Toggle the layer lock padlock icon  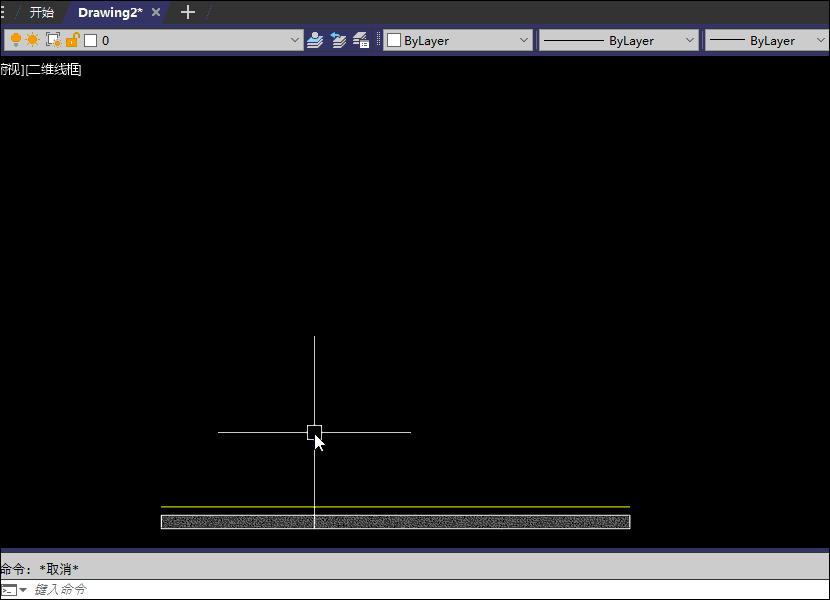72,40
